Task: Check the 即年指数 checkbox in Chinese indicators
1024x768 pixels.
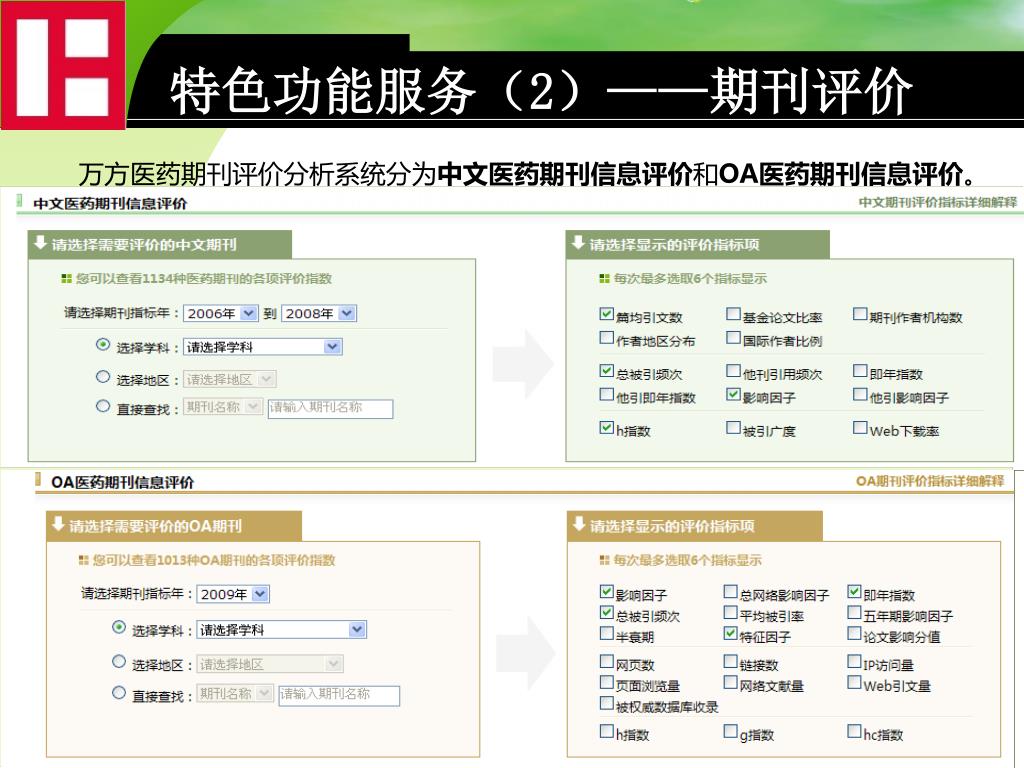Action: pyautogui.click(x=860, y=371)
